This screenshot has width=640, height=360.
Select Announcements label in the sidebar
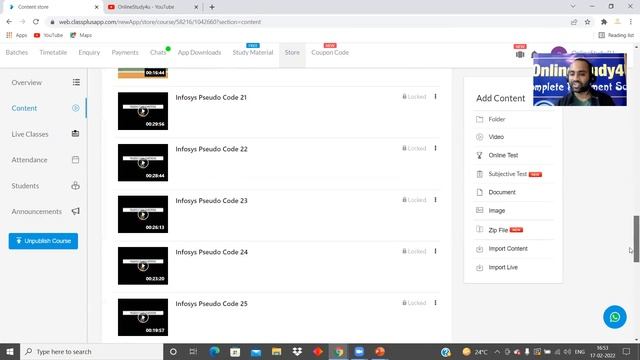pos(36,211)
